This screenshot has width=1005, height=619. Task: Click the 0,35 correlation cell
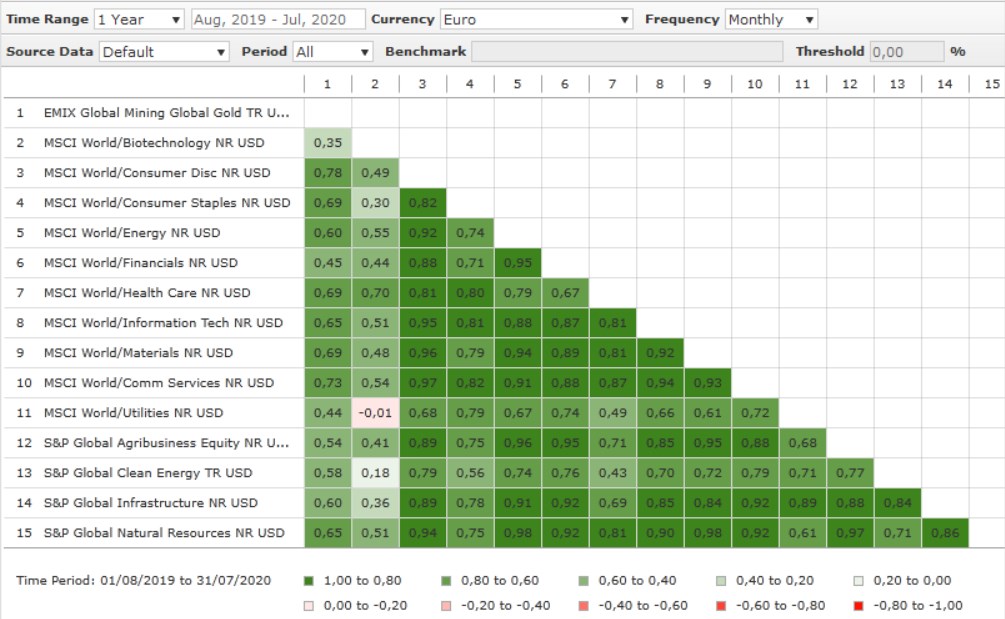[327, 143]
